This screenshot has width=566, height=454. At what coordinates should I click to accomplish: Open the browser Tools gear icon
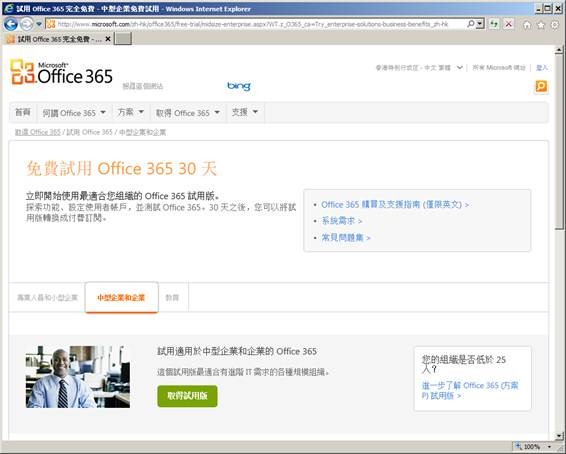tap(555, 25)
